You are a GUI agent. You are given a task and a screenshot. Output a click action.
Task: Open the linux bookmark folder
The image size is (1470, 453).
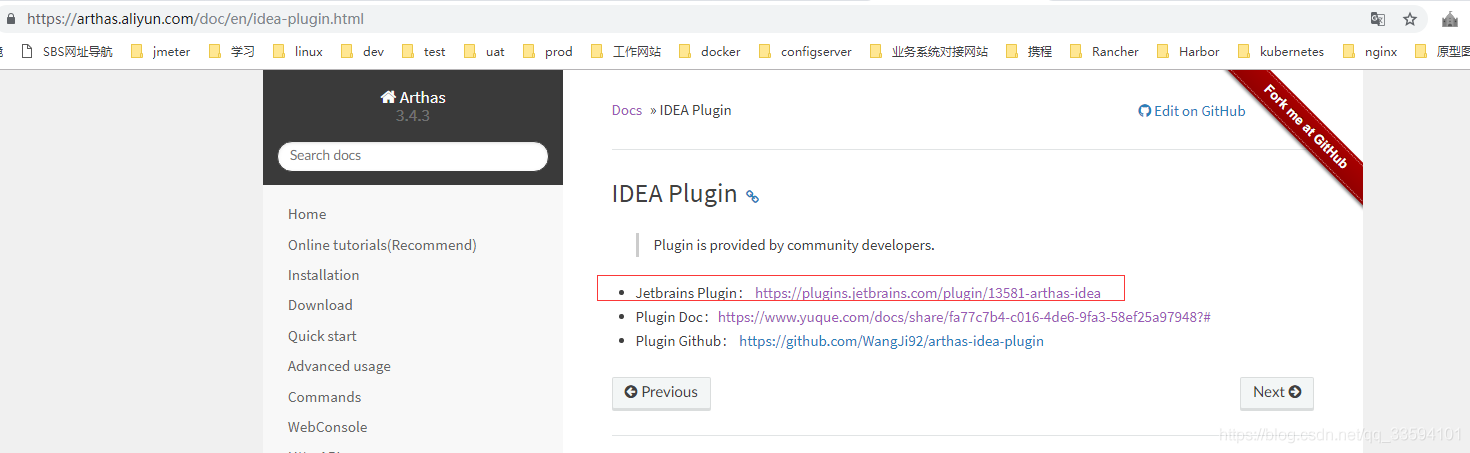click(298, 51)
